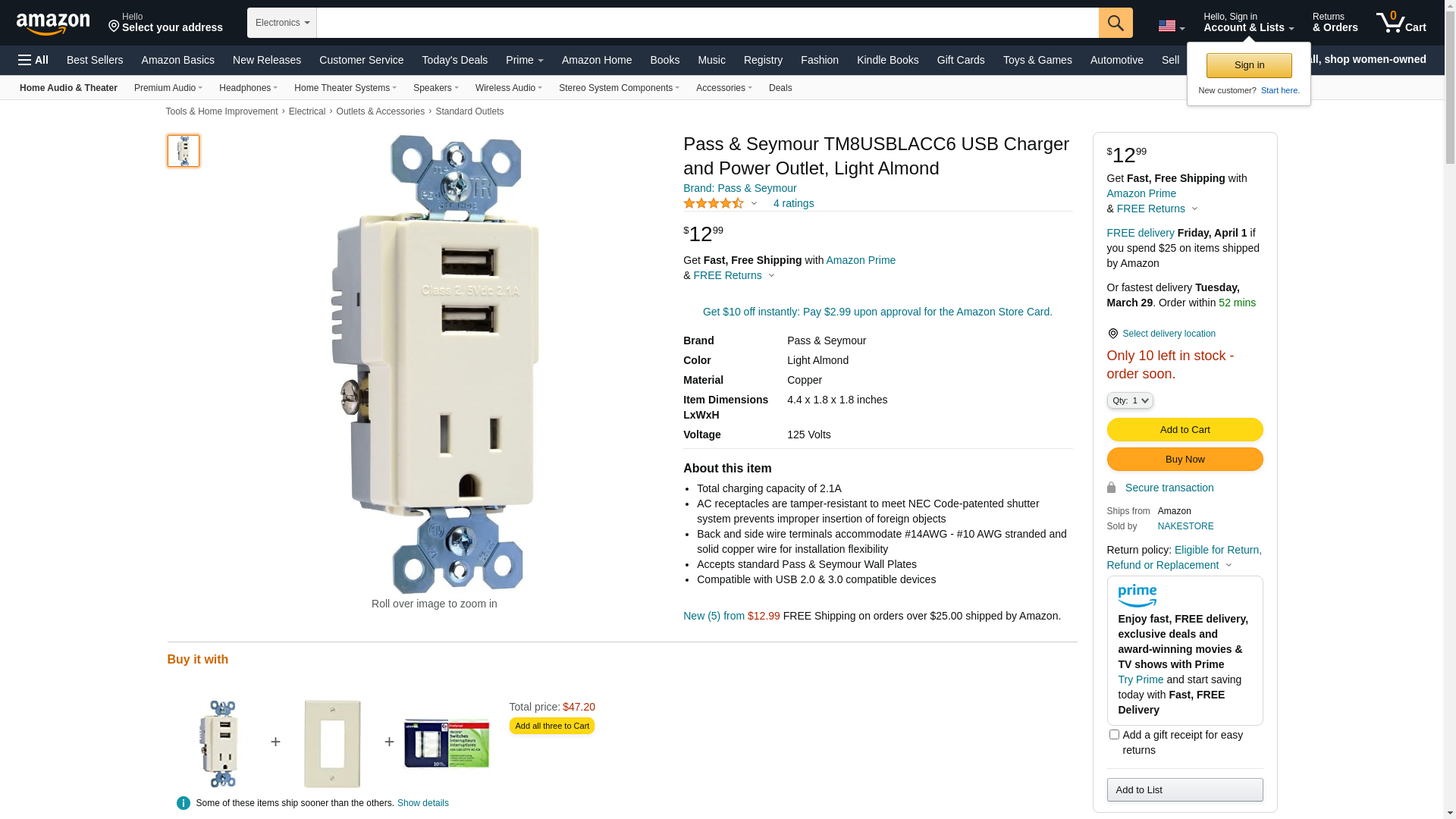Click the search magnifier button
The height and width of the screenshot is (819, 1456).
(1116, 23)
